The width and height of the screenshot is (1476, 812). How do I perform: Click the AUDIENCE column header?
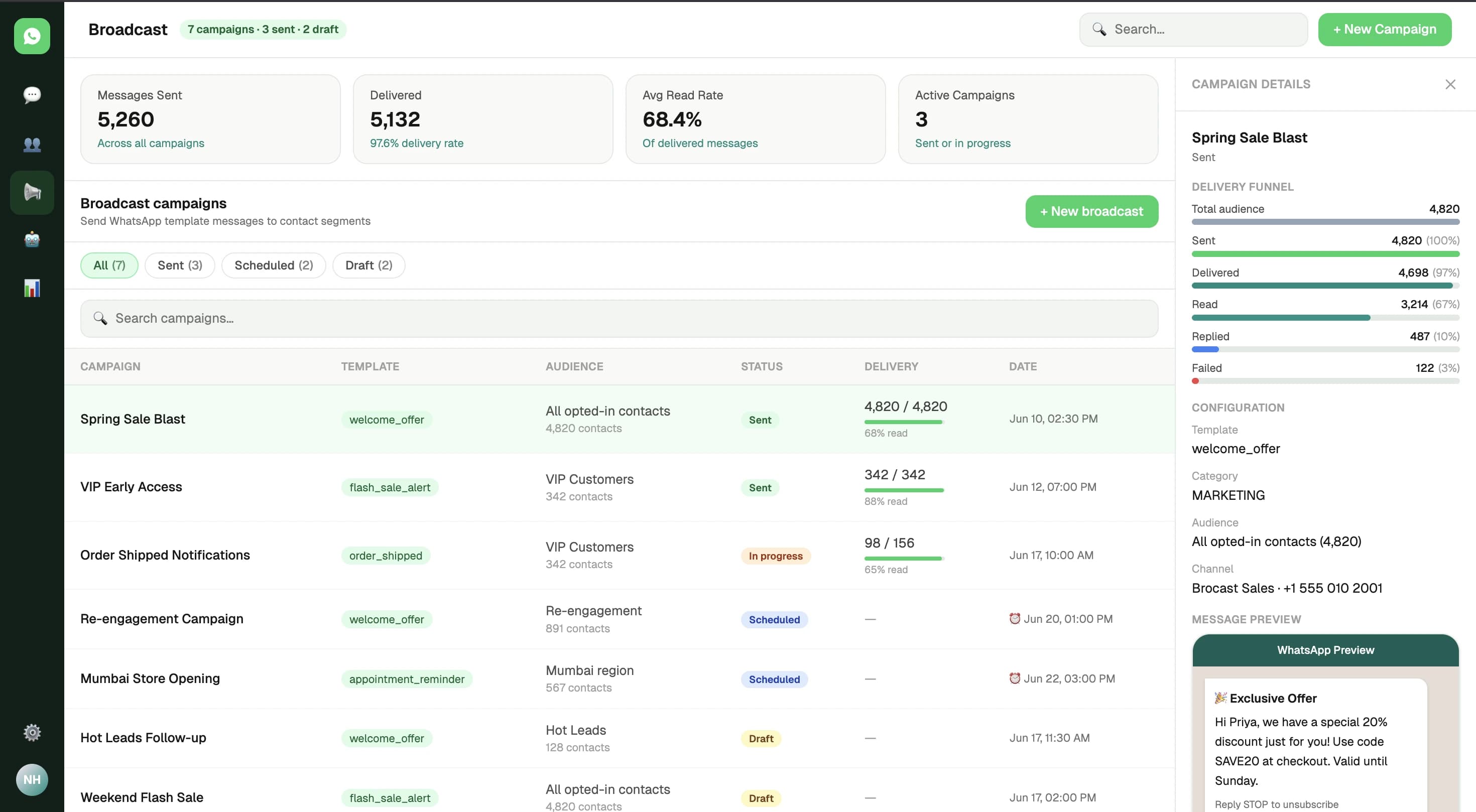574,366
